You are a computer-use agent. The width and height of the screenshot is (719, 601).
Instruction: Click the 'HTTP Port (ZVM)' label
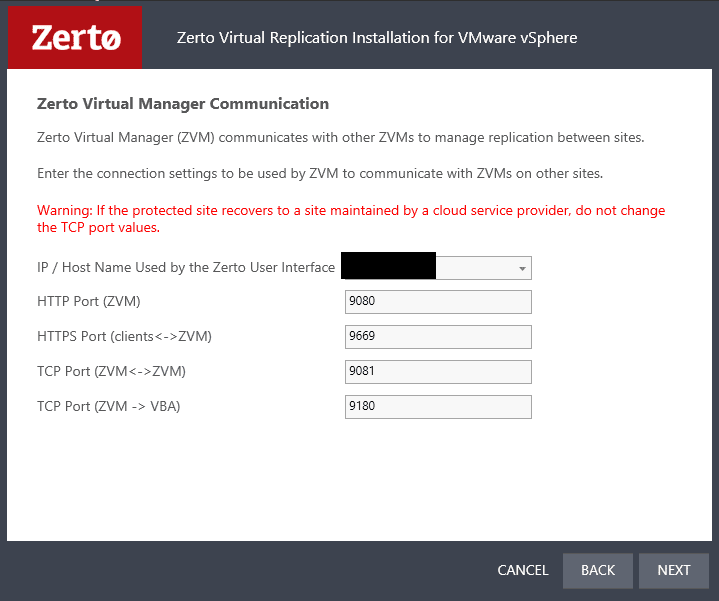pyautogui.click(x=88, y=301)
